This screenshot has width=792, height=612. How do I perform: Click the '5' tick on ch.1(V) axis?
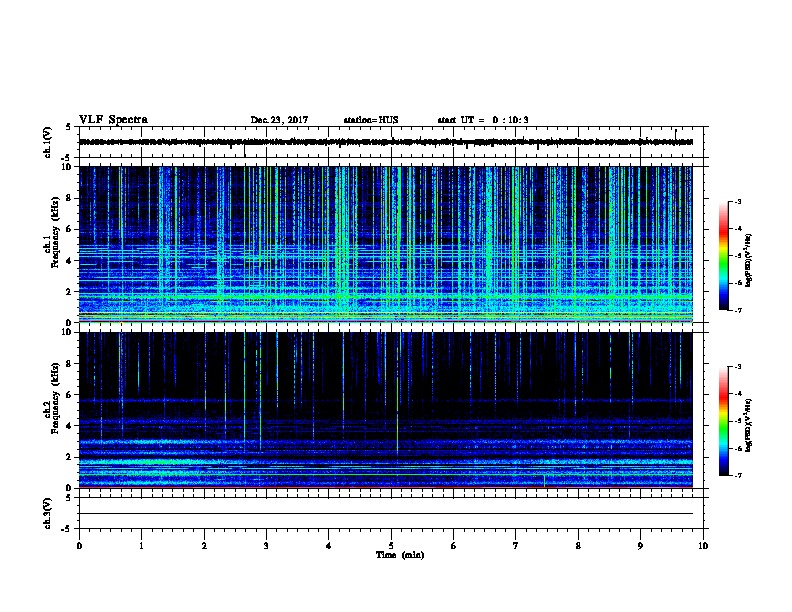point(68,127)
